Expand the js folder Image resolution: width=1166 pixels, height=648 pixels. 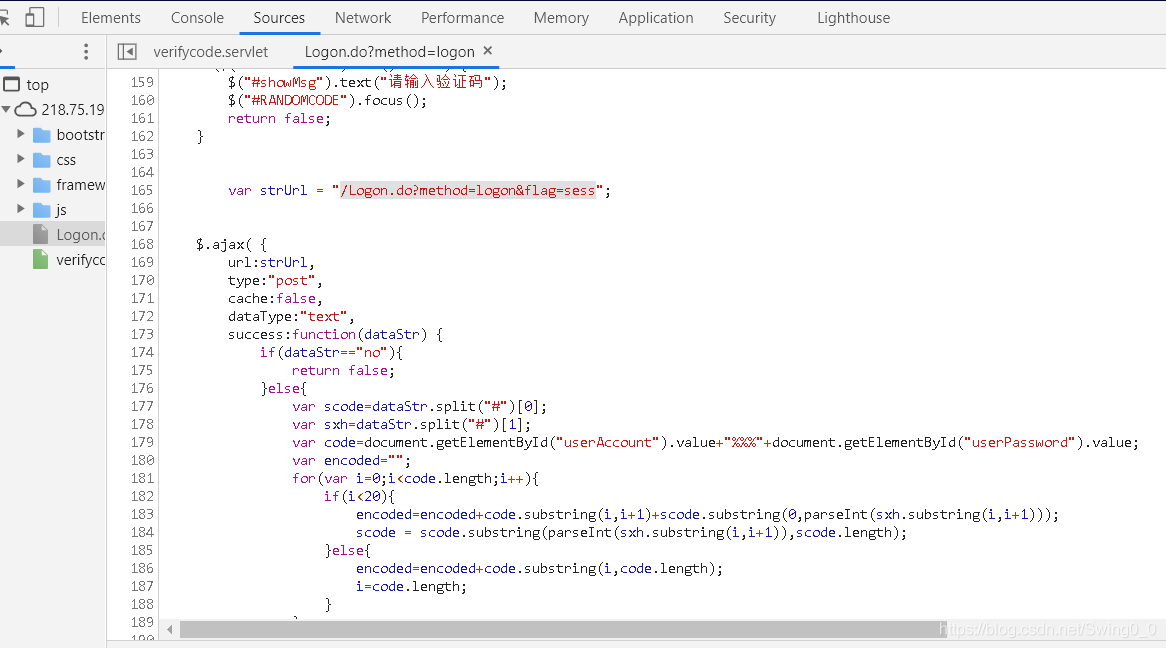coord(21,209)
